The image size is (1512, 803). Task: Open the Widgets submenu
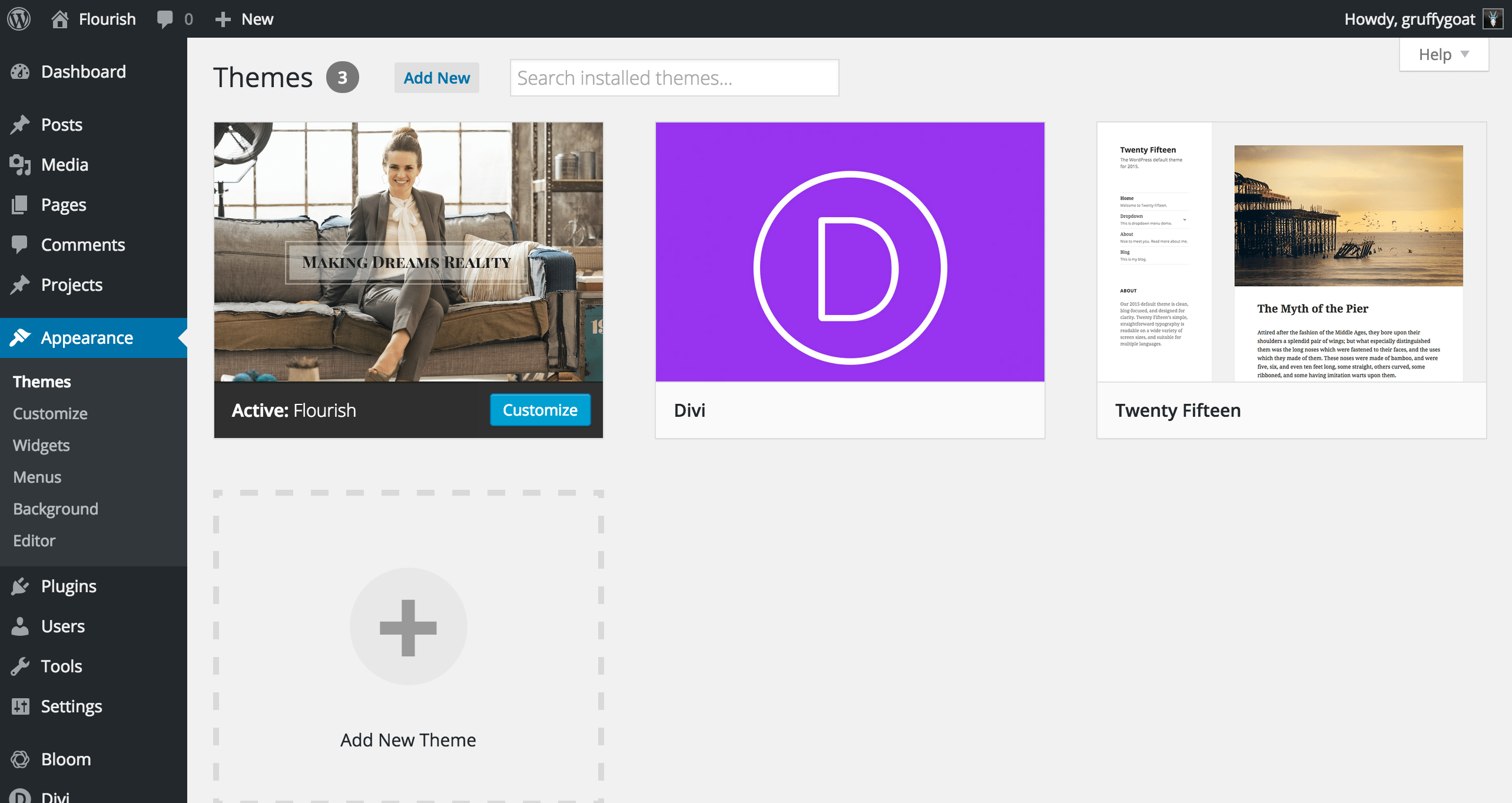point(41,445)
